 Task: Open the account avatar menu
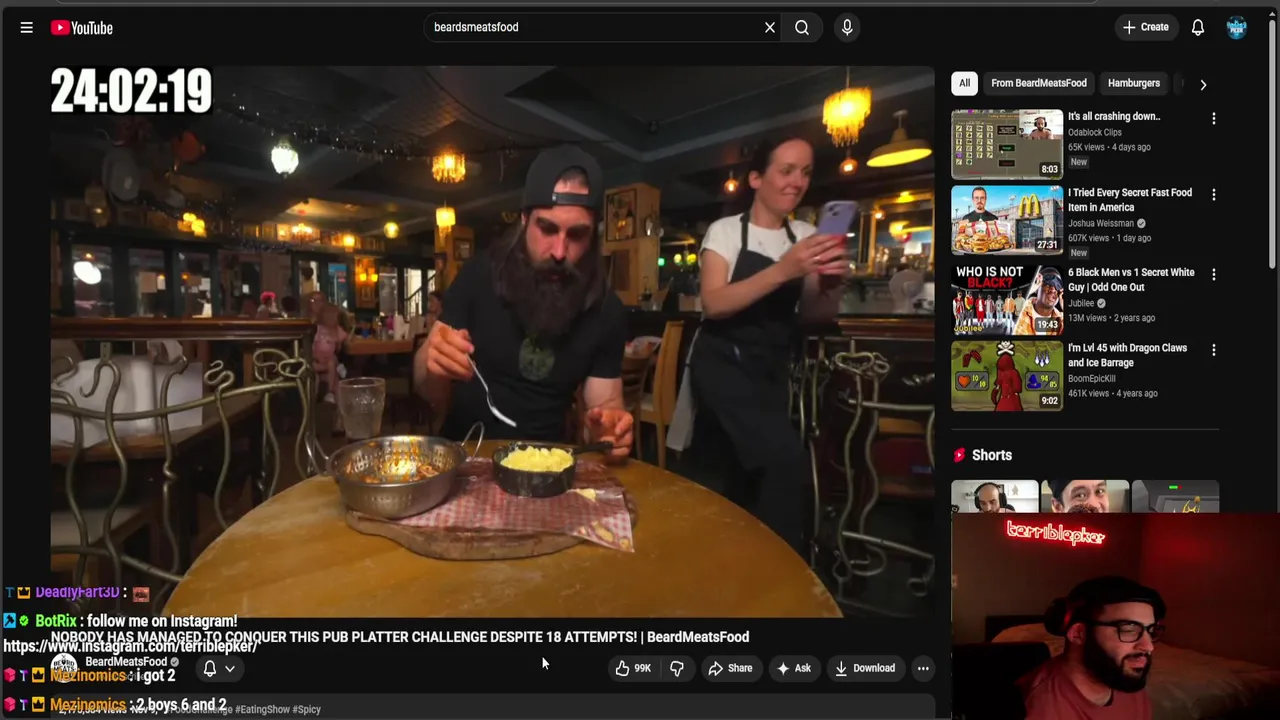(1236, 27)
